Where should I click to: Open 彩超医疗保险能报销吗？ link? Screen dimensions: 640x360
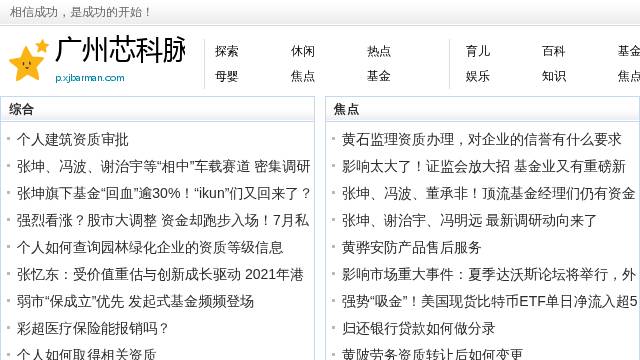[x=92, y=328]
